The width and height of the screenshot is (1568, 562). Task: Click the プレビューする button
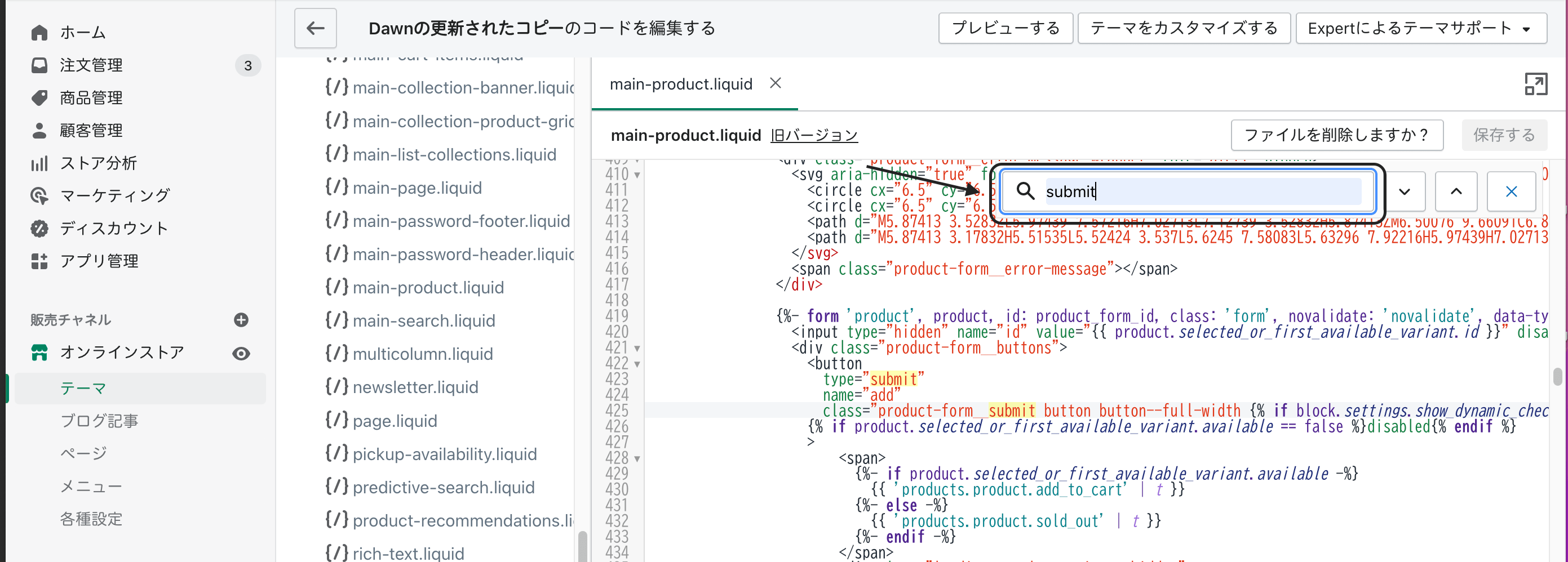point(1005,28)
